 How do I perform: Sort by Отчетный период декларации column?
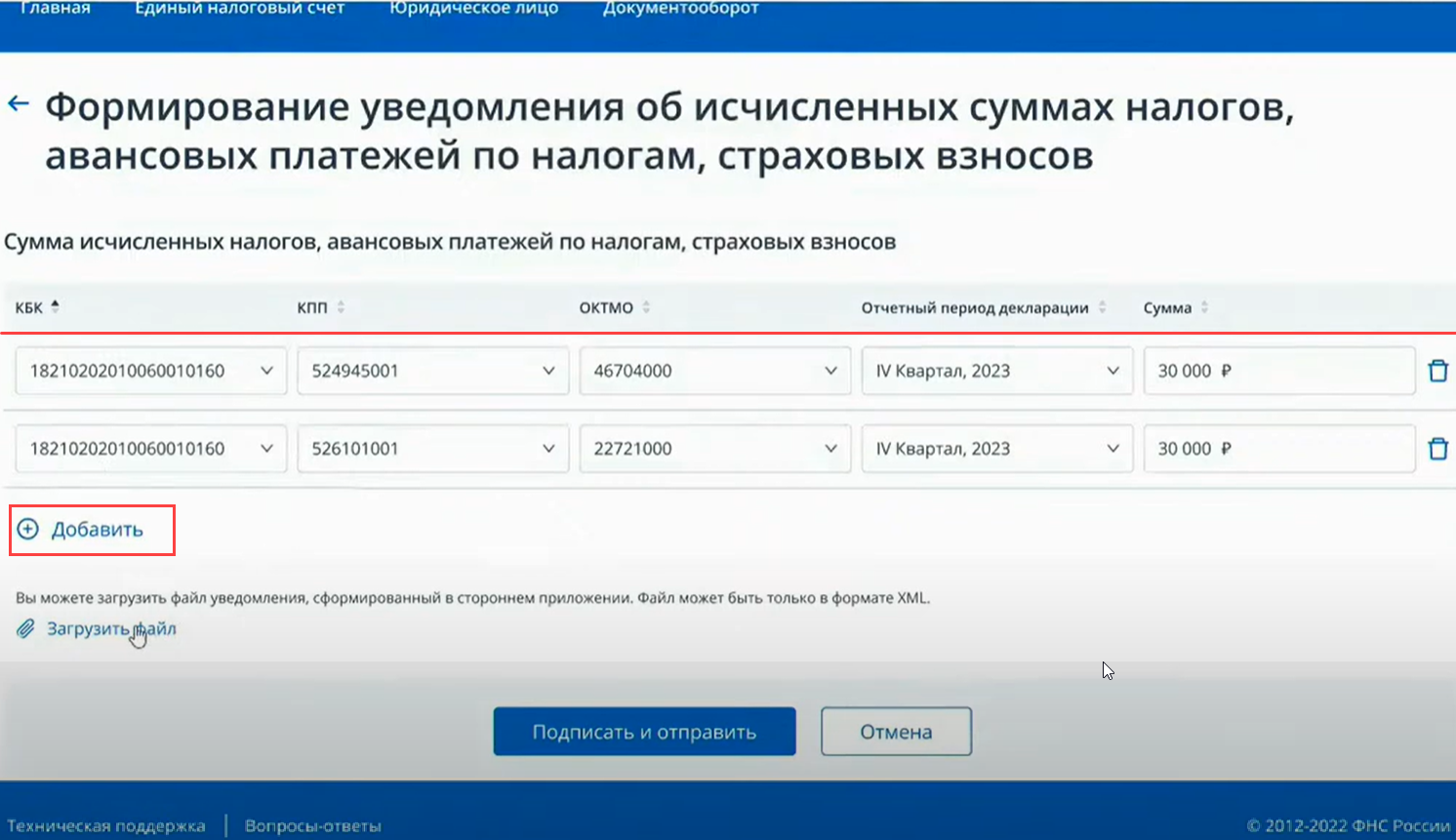tap(1102, 307)
